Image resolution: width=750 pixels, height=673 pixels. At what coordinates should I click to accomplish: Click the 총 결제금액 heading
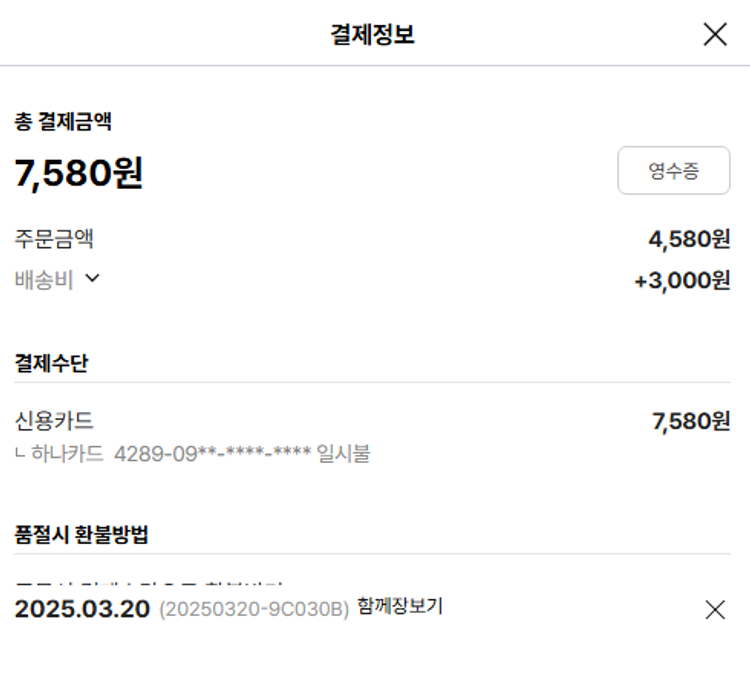[62, 122]
